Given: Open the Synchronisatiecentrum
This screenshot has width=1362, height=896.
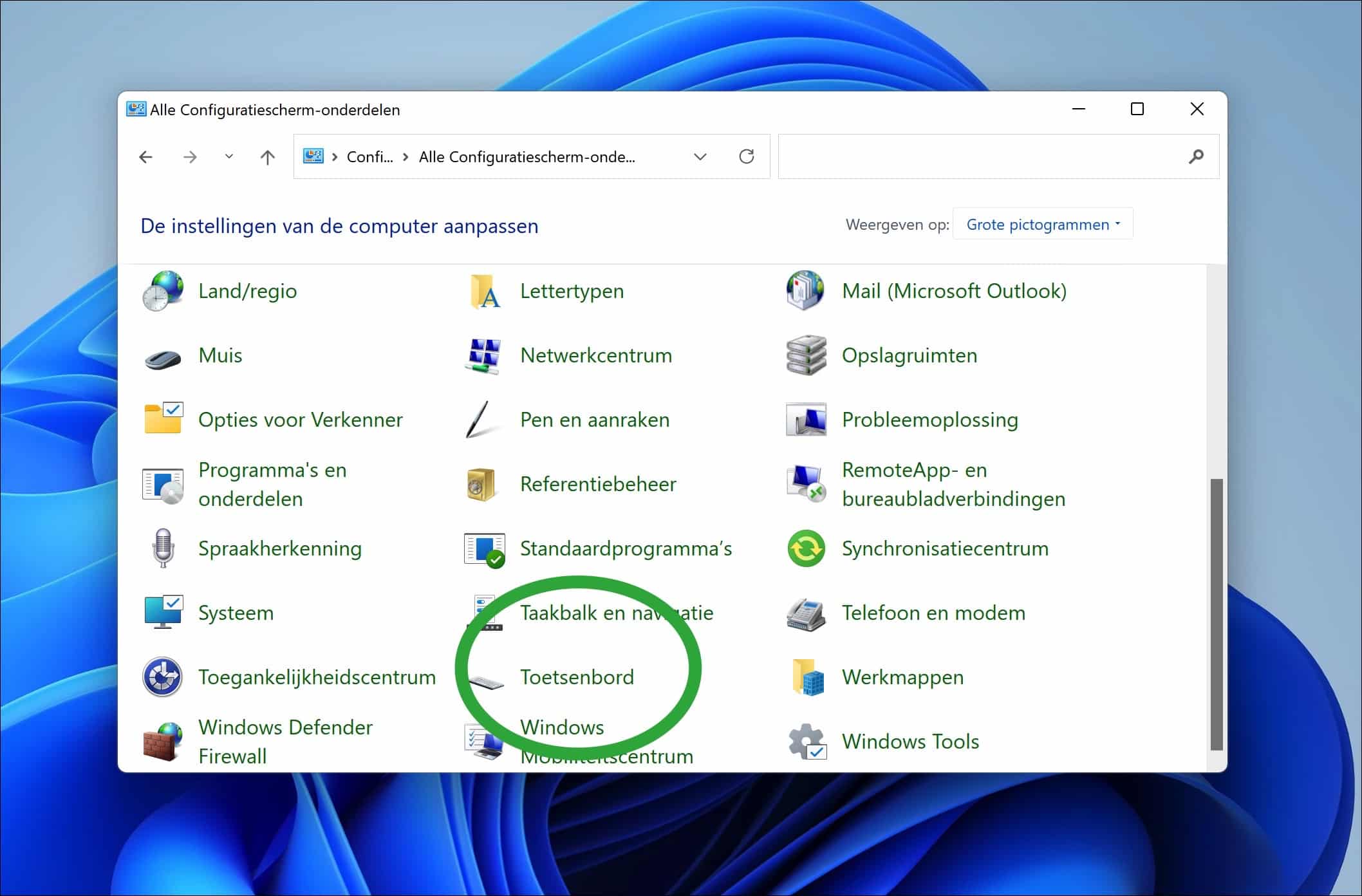Looking at the screenshot, I should click(944, 548).
